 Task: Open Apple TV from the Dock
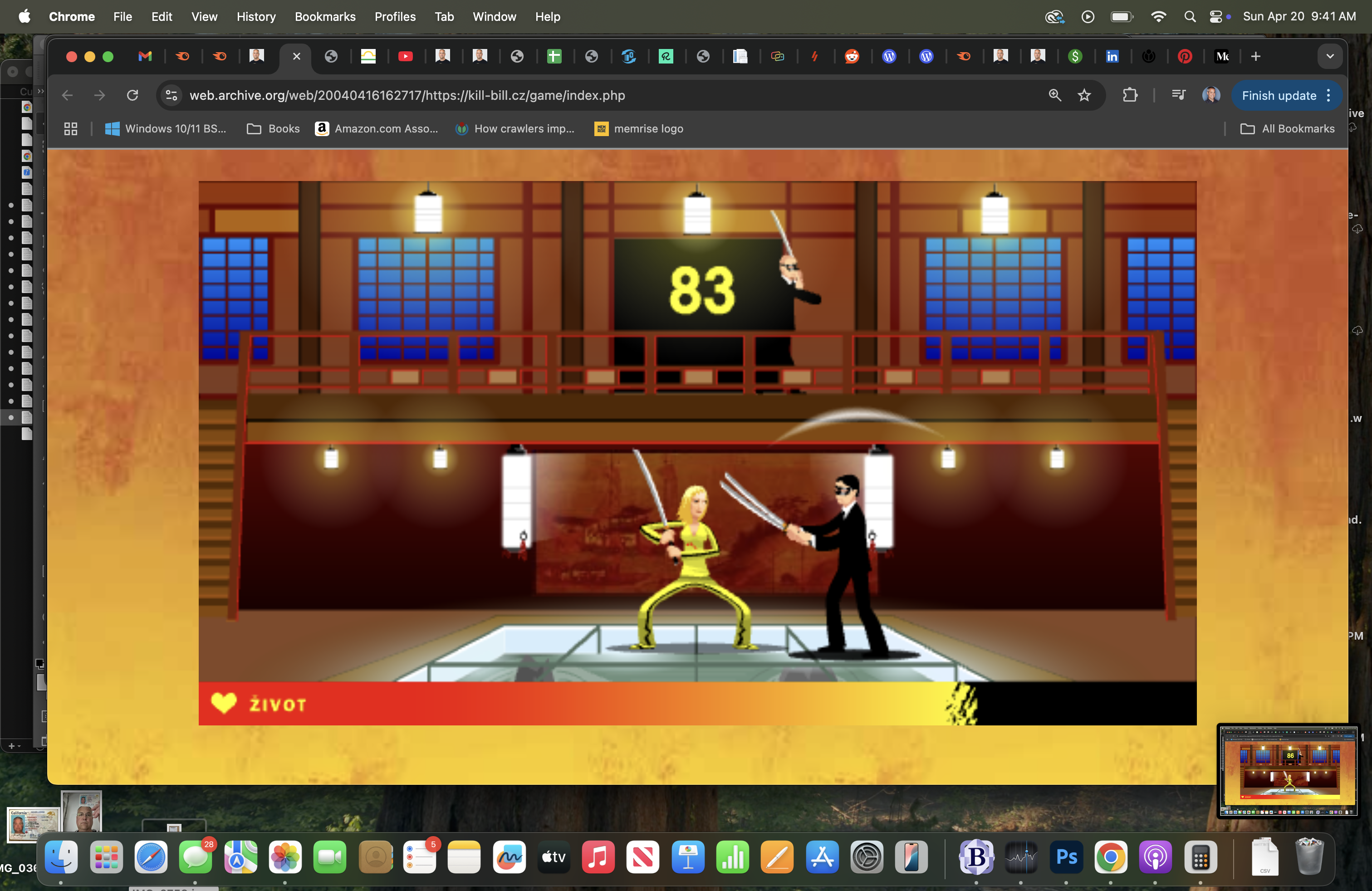pyautogui.click(x=554, y=857)
